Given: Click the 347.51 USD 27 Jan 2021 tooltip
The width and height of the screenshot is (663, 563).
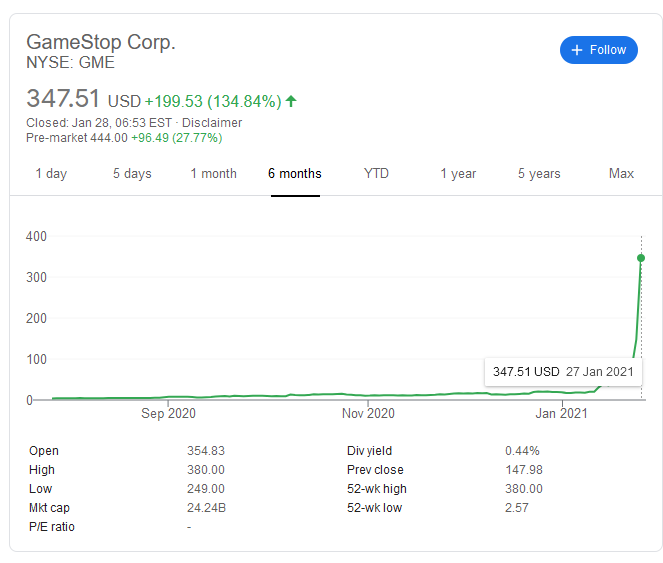Looking at the screenshot, I should 563,372.
